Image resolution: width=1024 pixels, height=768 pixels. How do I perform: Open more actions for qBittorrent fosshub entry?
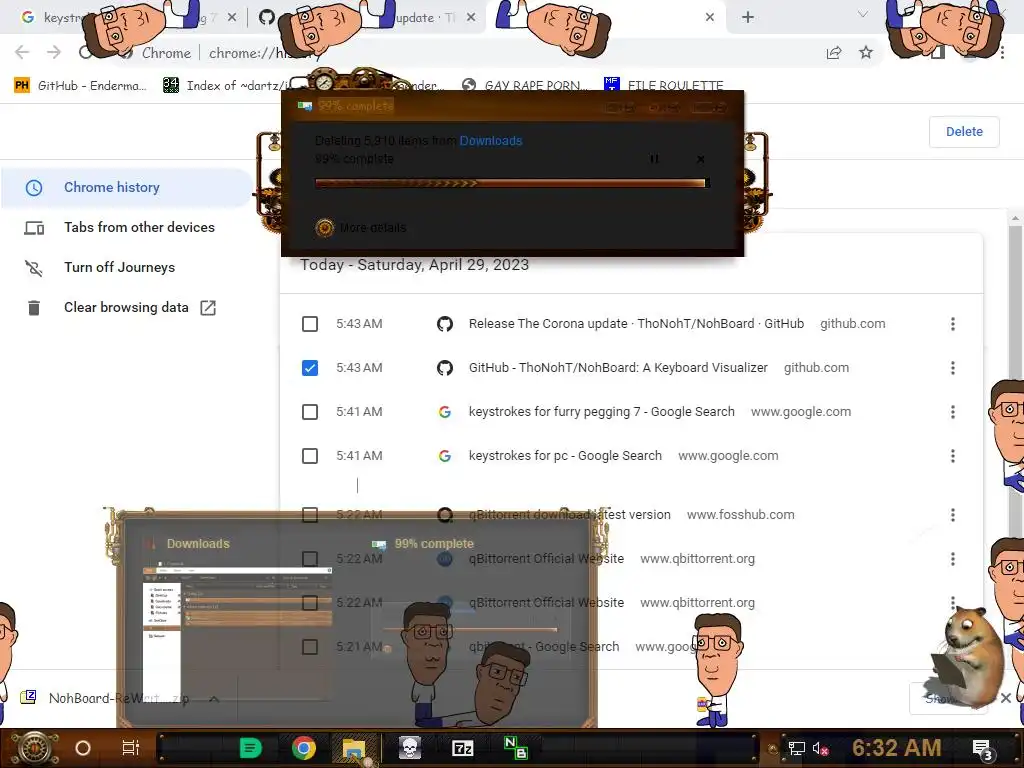pos(953,515)
